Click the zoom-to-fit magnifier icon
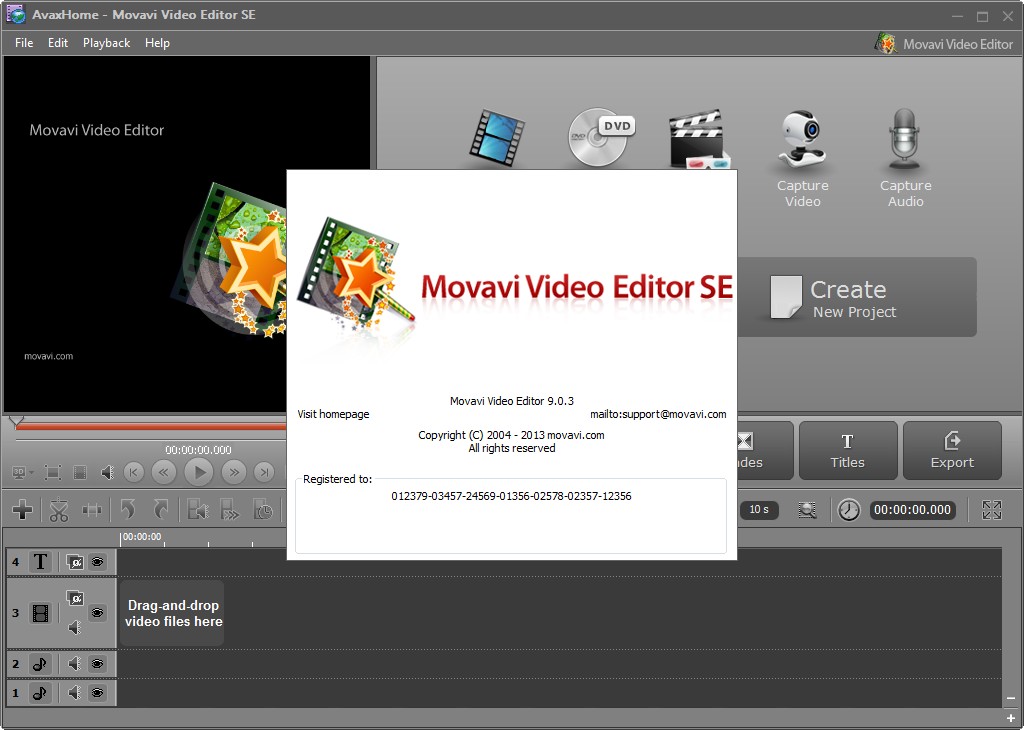1024x730 pixels. click(x=807, y=510)
